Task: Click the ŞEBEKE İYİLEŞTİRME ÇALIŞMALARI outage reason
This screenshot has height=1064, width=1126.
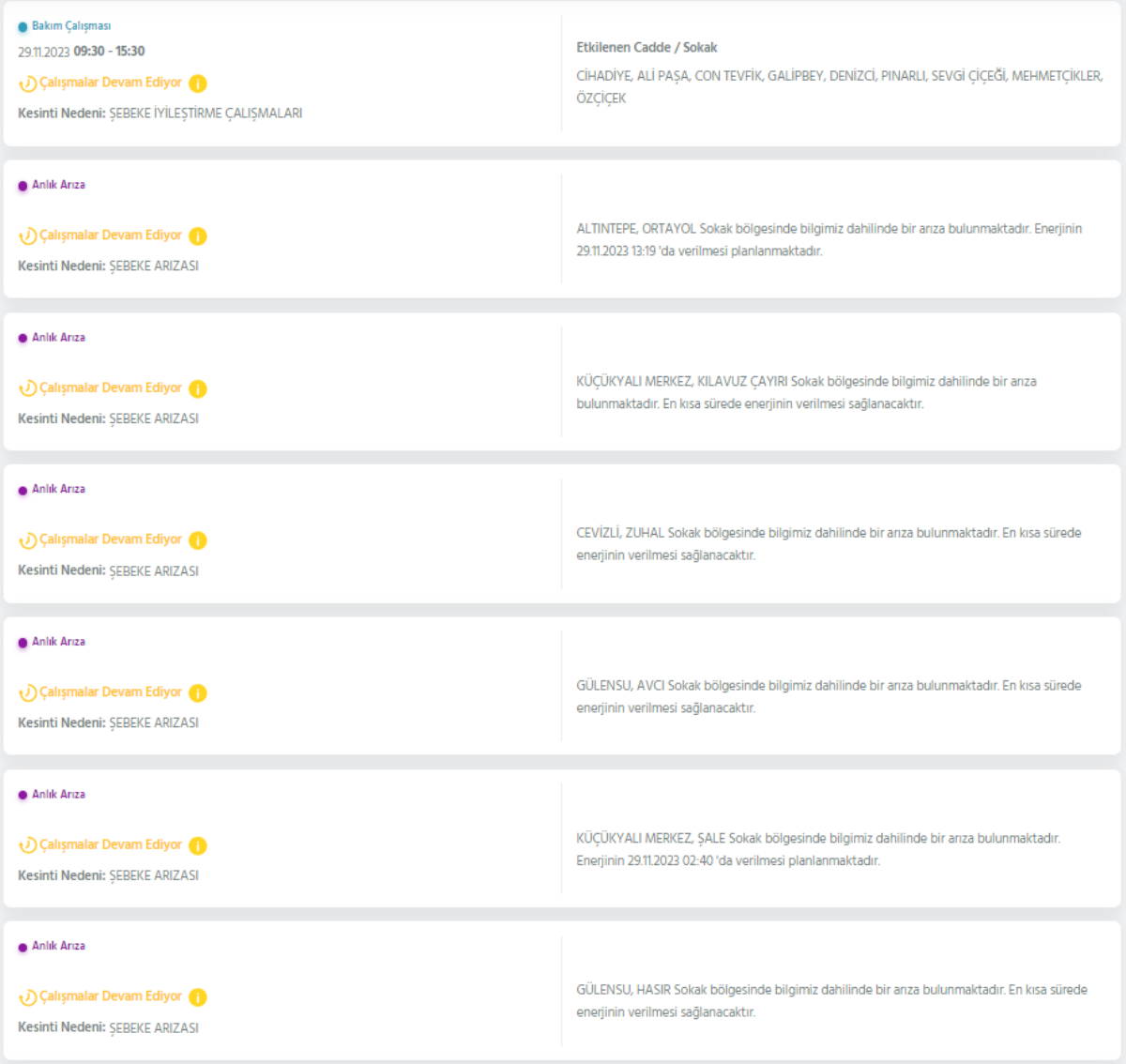Action: click(x=205, y=114)
